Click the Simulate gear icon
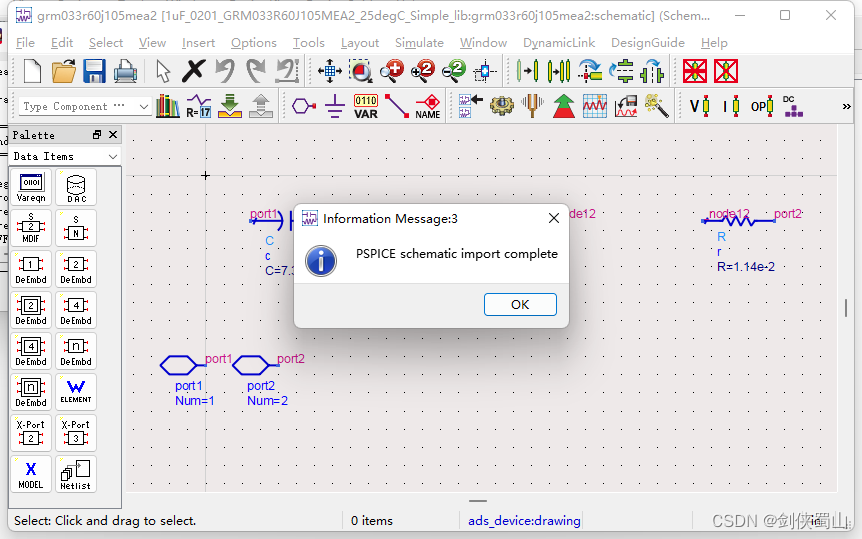 [x=501, y=106]
